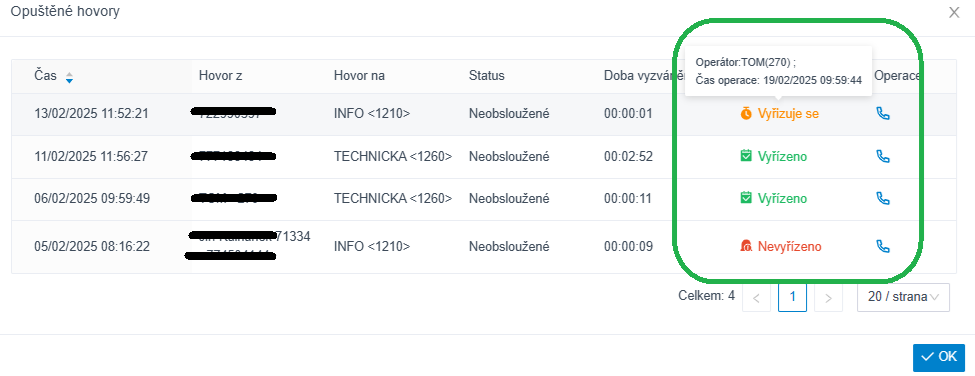The width and height of the screenshot is (975, 376).
Task: Go to the previous page with the left chevron
Action: click(x=756, y=297)
